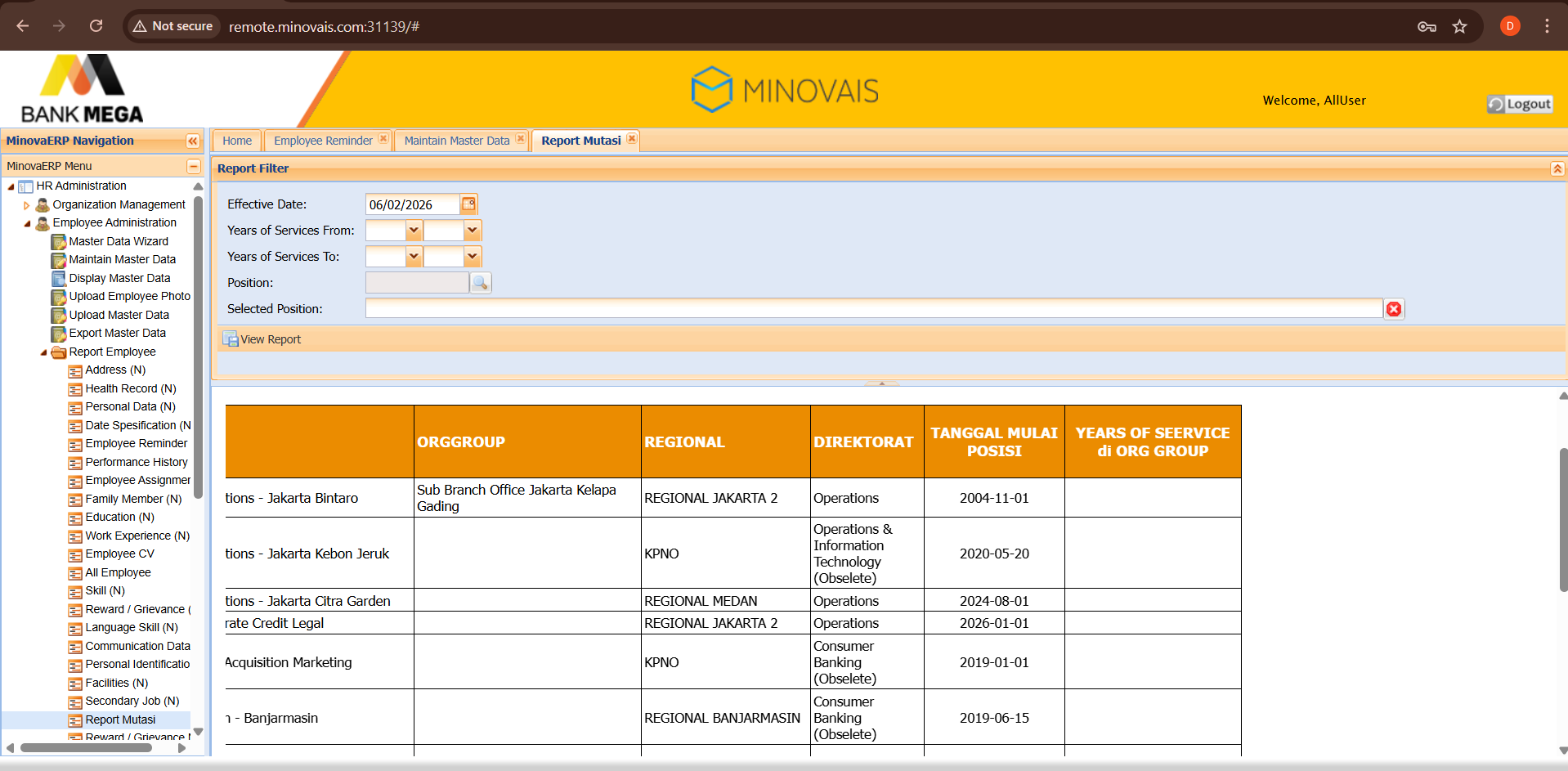Click the Logout button
The height and width of the screenshot is (771, 1568).
[x=1519, y=104]
